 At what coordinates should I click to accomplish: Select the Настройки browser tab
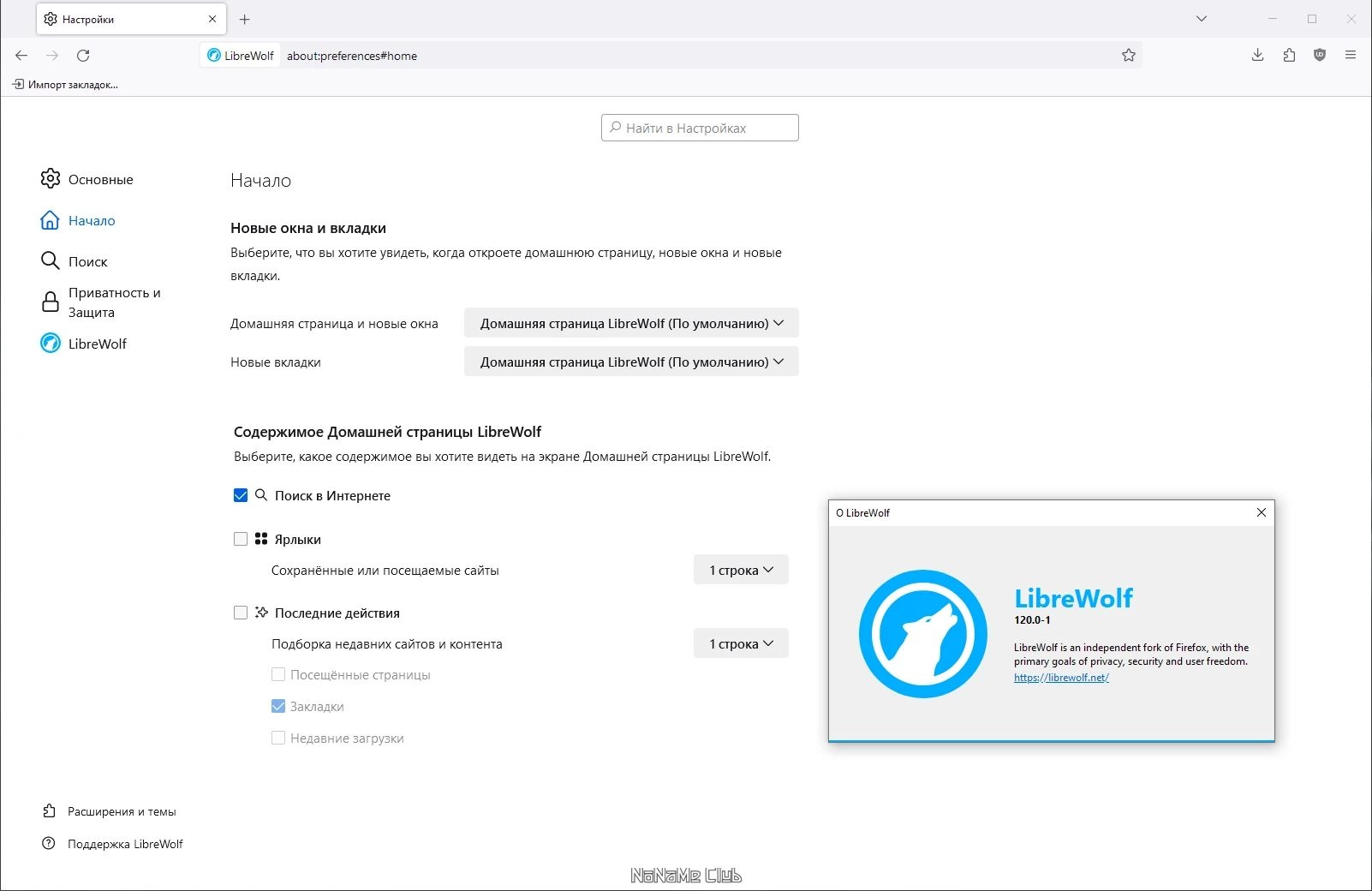(x=131, y=19)
